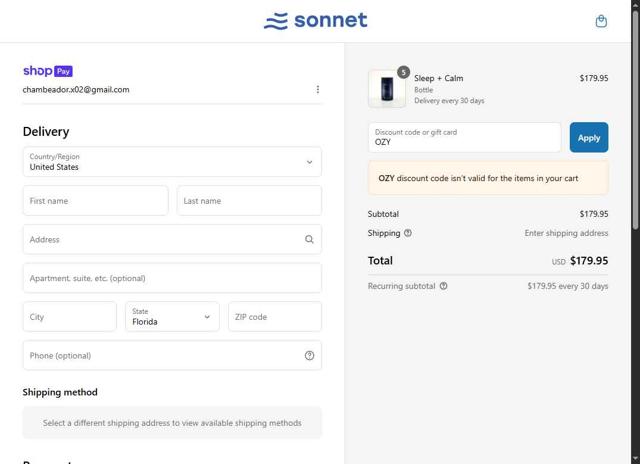Image resolution: width=640 pixels, height=464 pixels.
Task: Click the shipping methods unavailable notice
Action: click(172, 423)
